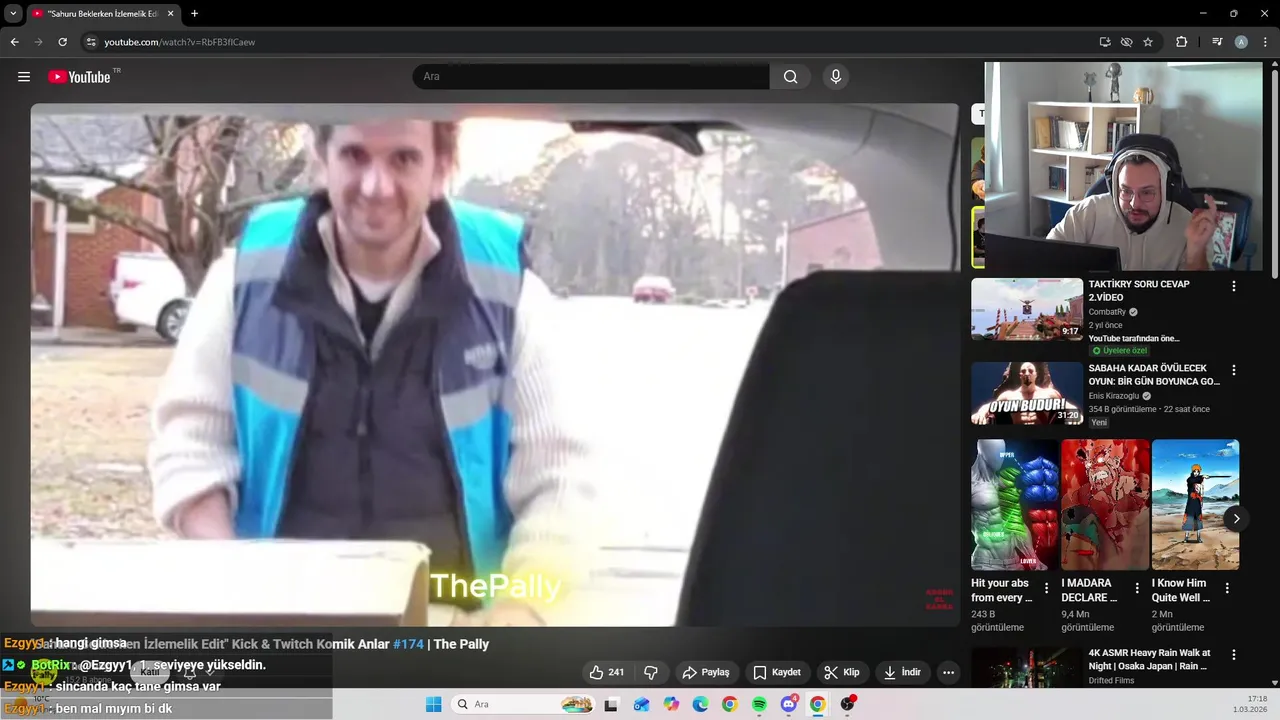Viewport: 1280px width, 720px height.
Task: Save the video with Kaydet
Action: [x=777, y=672]
